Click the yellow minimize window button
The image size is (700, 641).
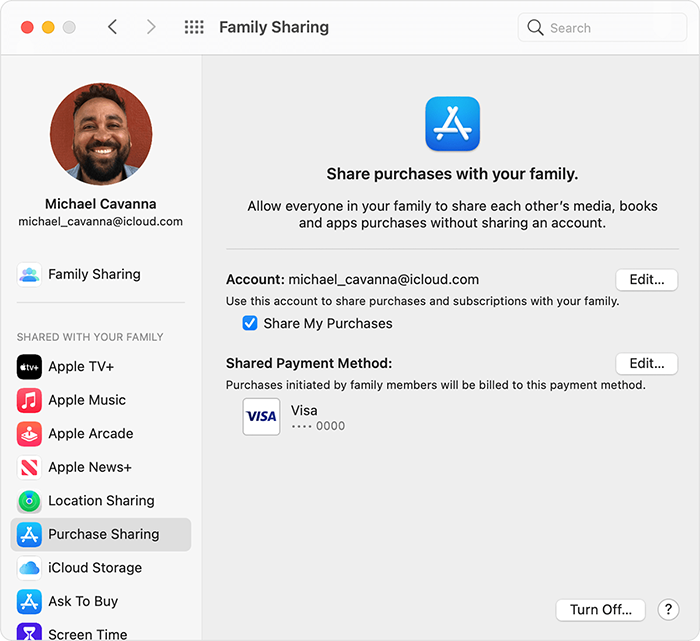point(48,27)
